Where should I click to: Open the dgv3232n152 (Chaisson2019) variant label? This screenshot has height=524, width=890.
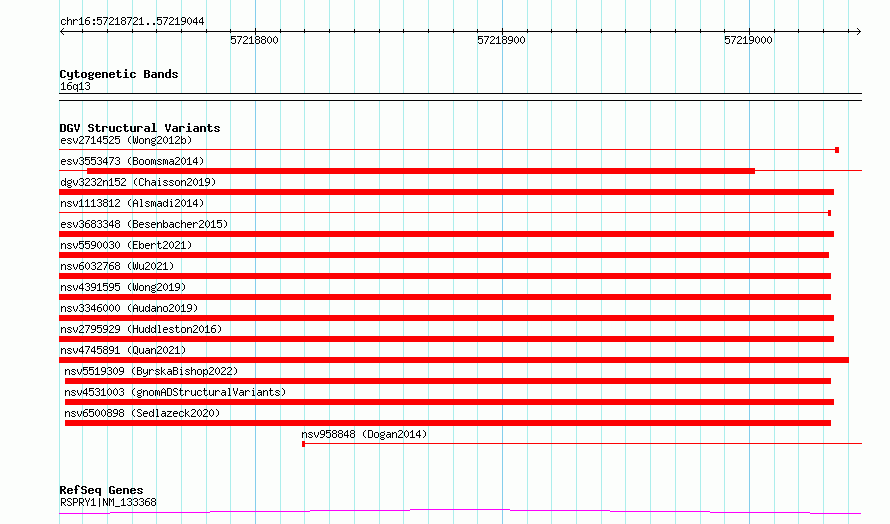click(138, 182)
